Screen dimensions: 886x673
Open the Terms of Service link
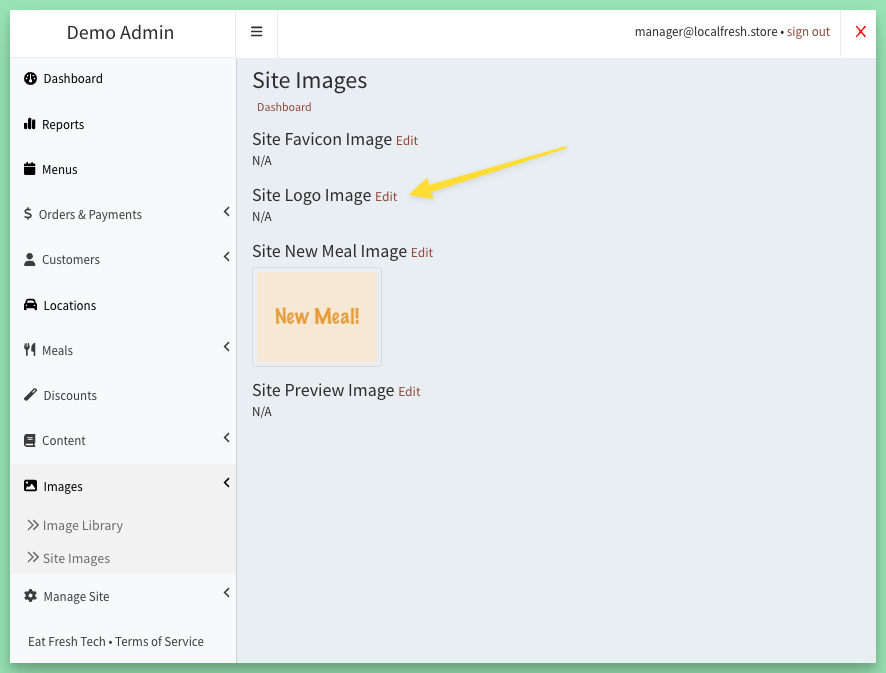[x=159, y=641]
